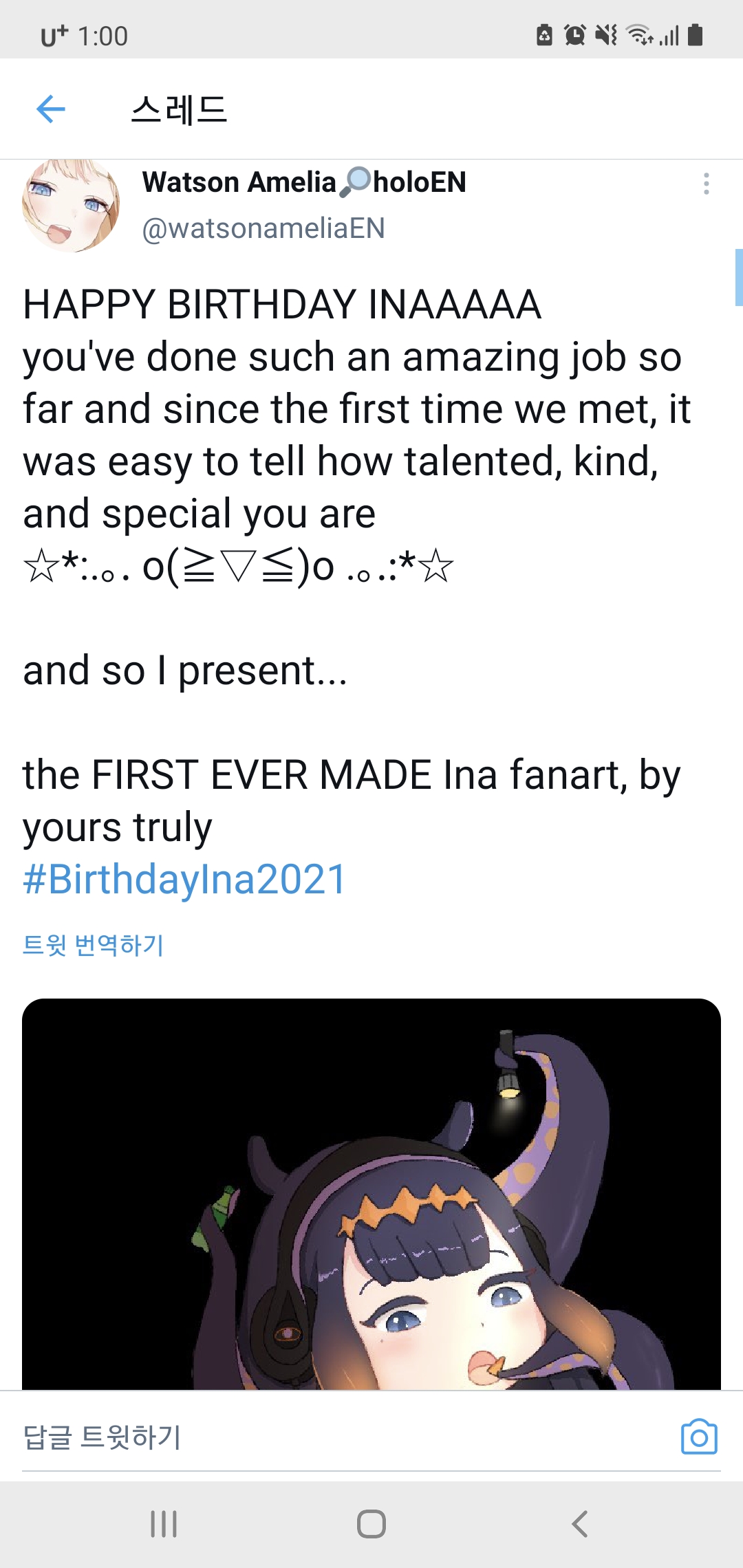Image resolution: width=743 pixels, height=1568 pixels.
Task: Open the tweet's three-dot overflow menu
Action: pos(706,184)
